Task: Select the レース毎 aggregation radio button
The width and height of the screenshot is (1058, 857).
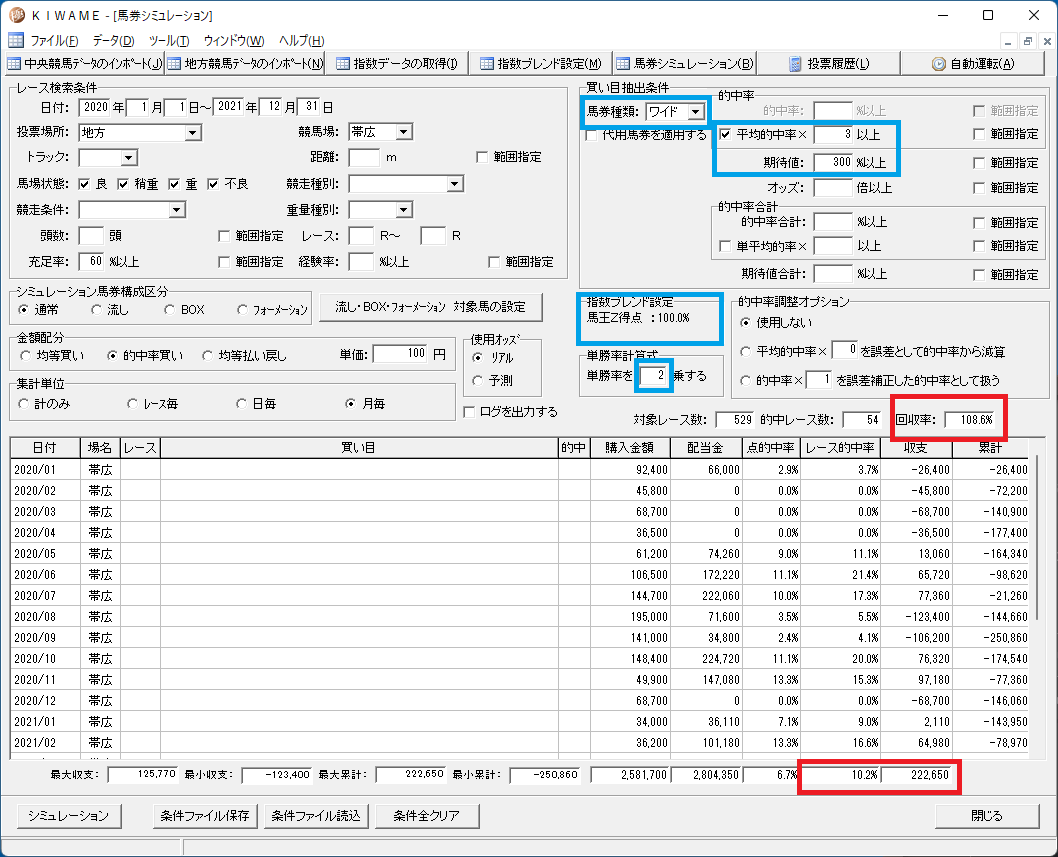Action: click(x=133, y=404)
